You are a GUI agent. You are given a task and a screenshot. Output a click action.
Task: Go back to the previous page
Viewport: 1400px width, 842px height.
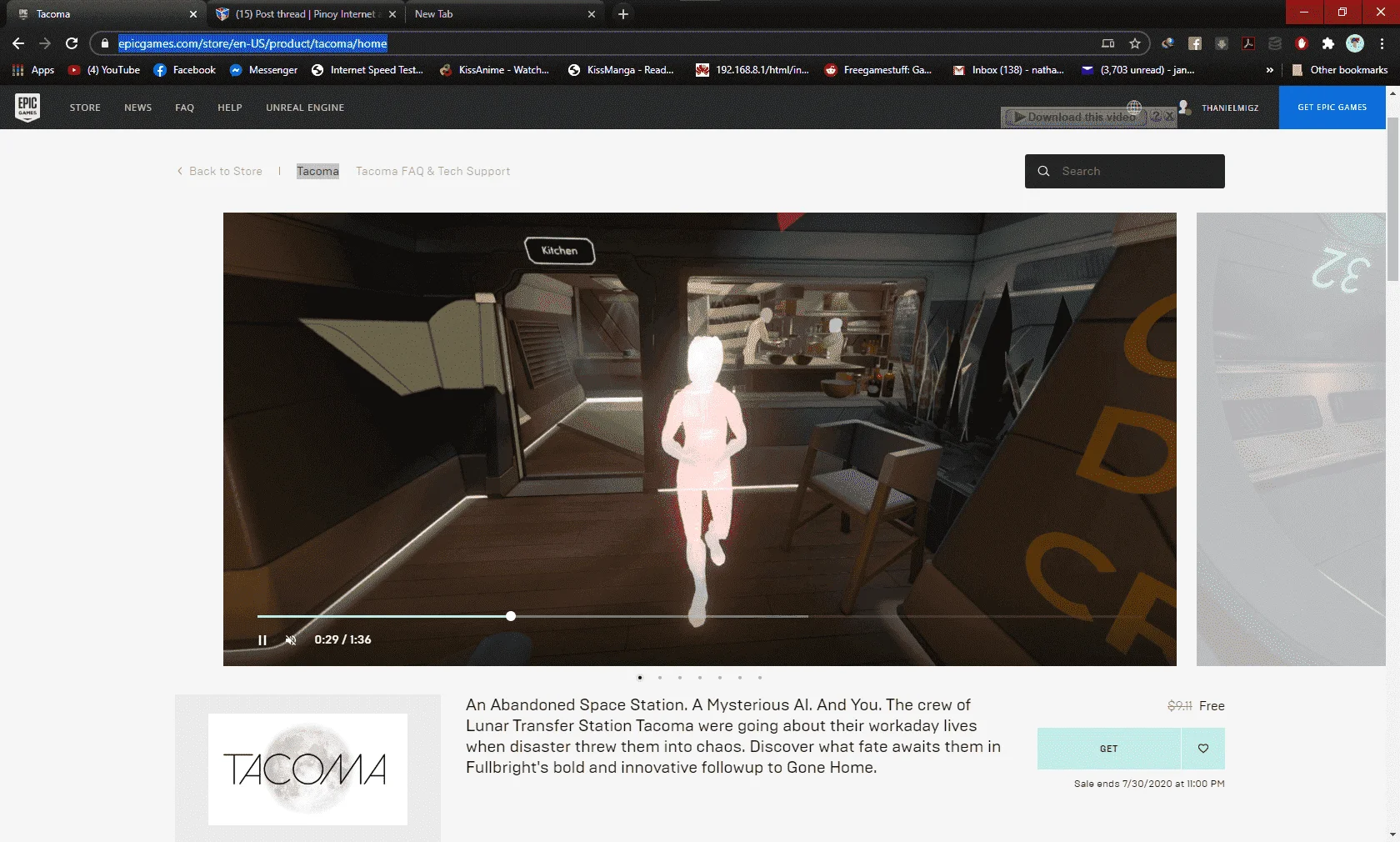click(x=18, y=43)
